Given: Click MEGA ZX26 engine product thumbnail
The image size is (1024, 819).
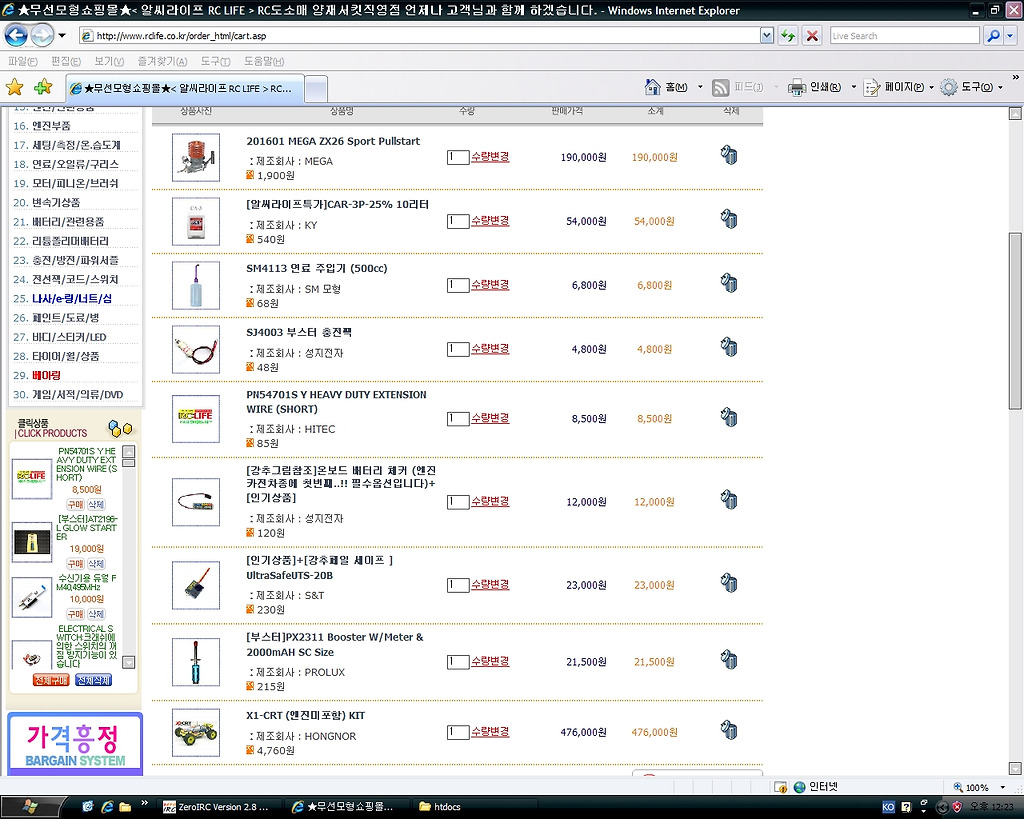Looking at the screenshot, I should (x=196, y=157).
